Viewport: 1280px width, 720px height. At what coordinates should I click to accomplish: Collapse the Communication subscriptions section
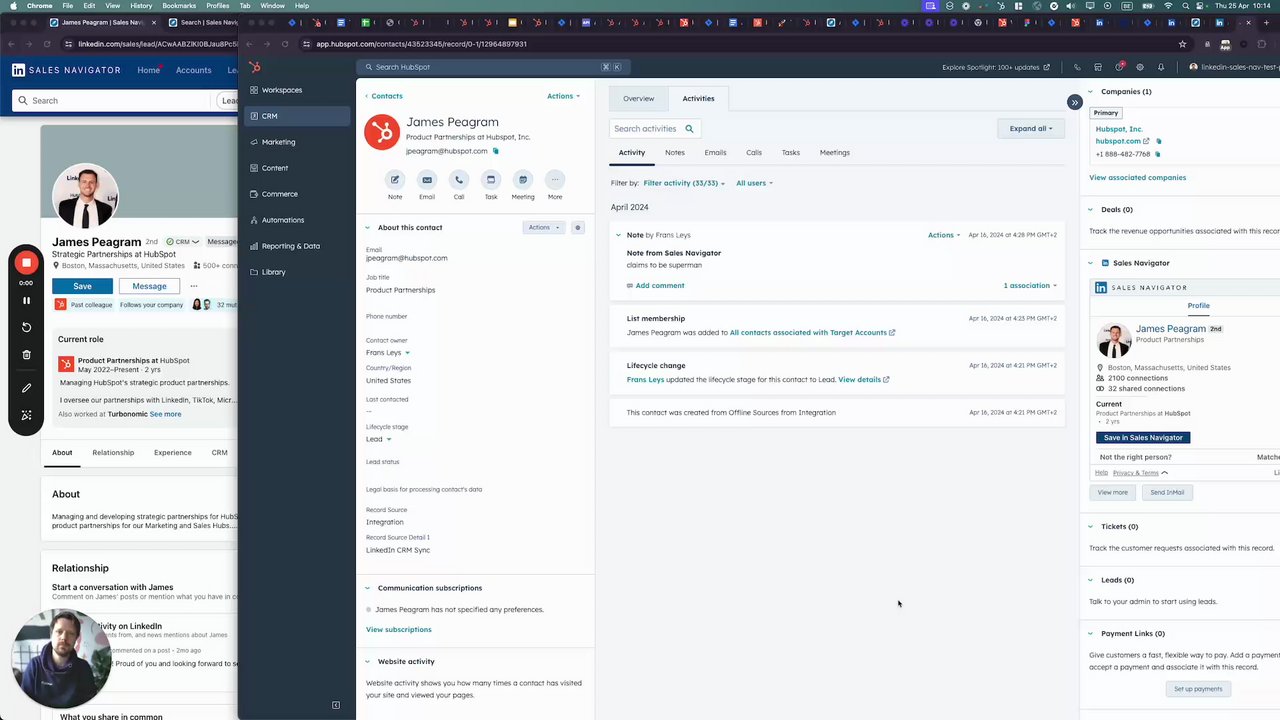(x=367, y=588)
